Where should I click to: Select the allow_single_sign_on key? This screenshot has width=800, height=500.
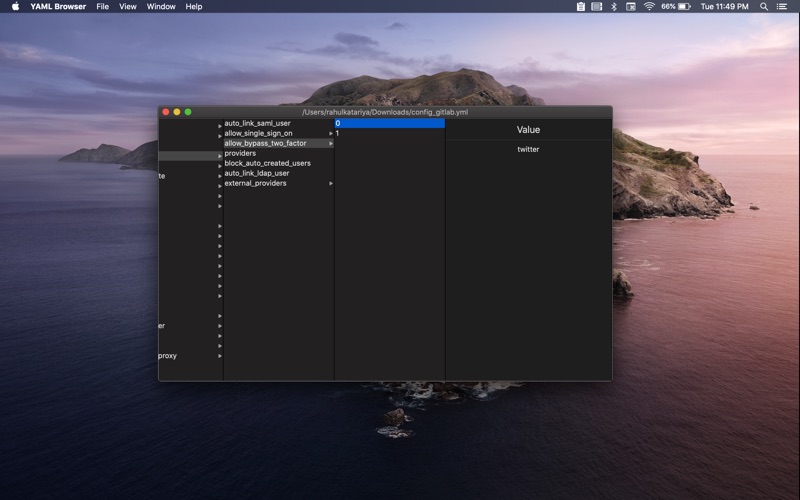pos(279,133)
